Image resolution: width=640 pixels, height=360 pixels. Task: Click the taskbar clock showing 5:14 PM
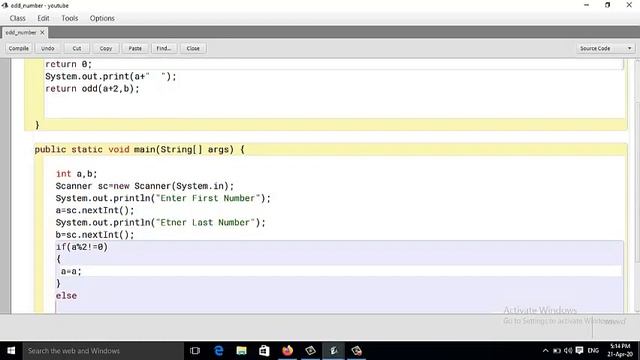(x=620, y=351)
